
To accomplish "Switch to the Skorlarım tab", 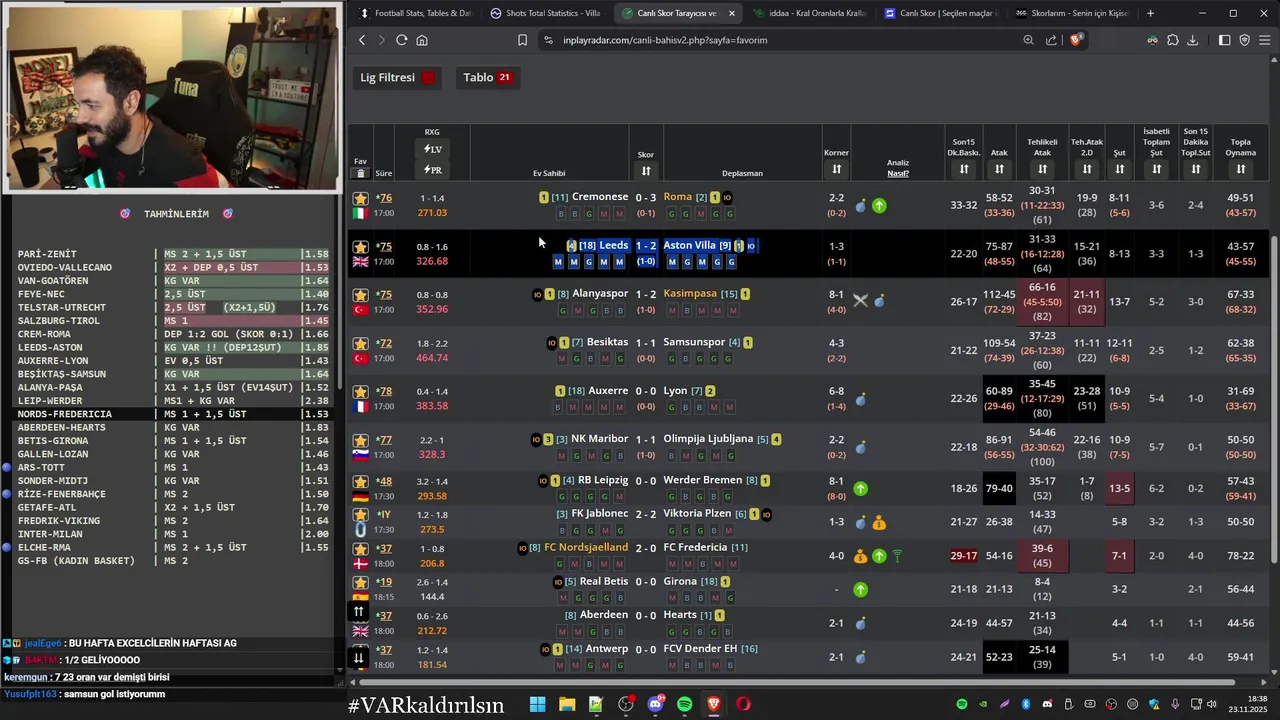I will click(1071, 13).
